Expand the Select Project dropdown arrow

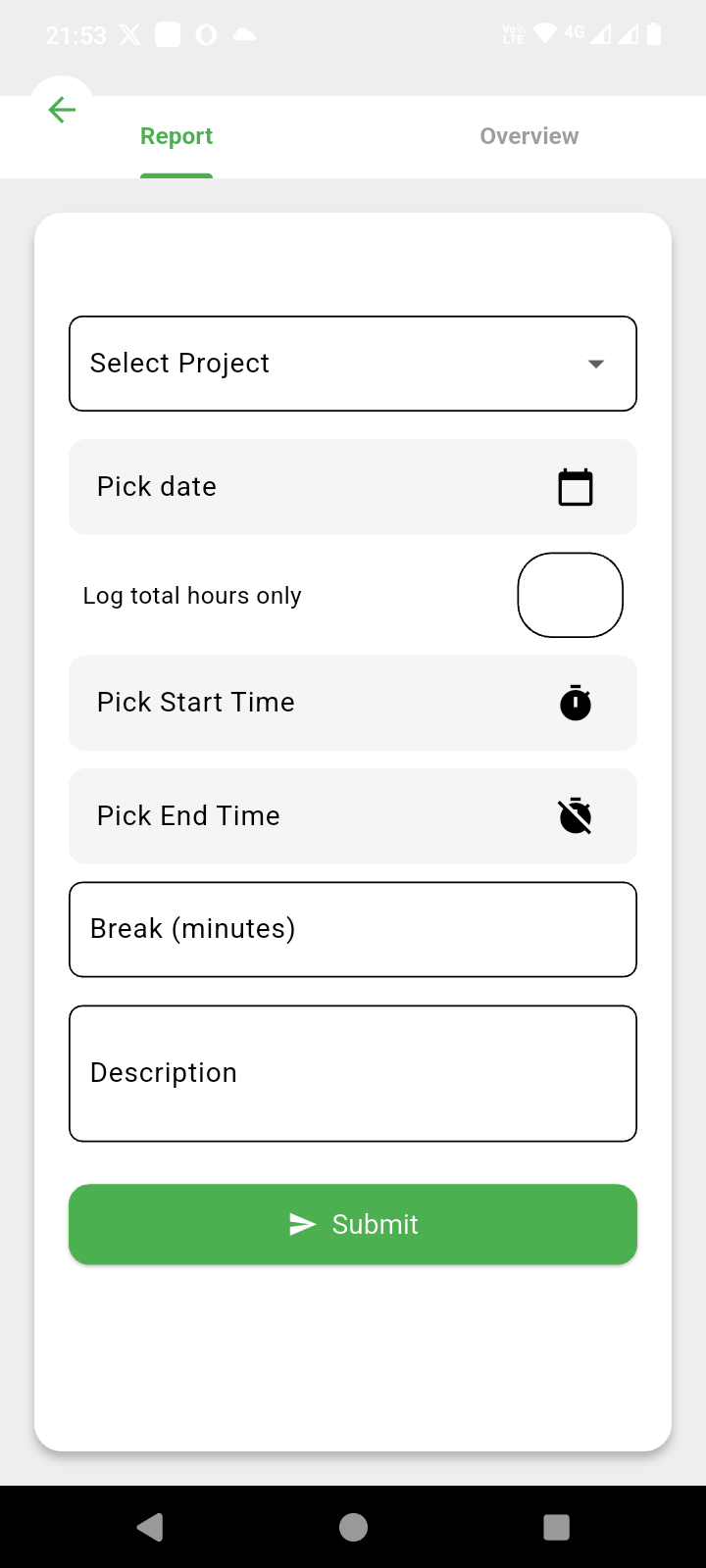(x=595, y=364)
